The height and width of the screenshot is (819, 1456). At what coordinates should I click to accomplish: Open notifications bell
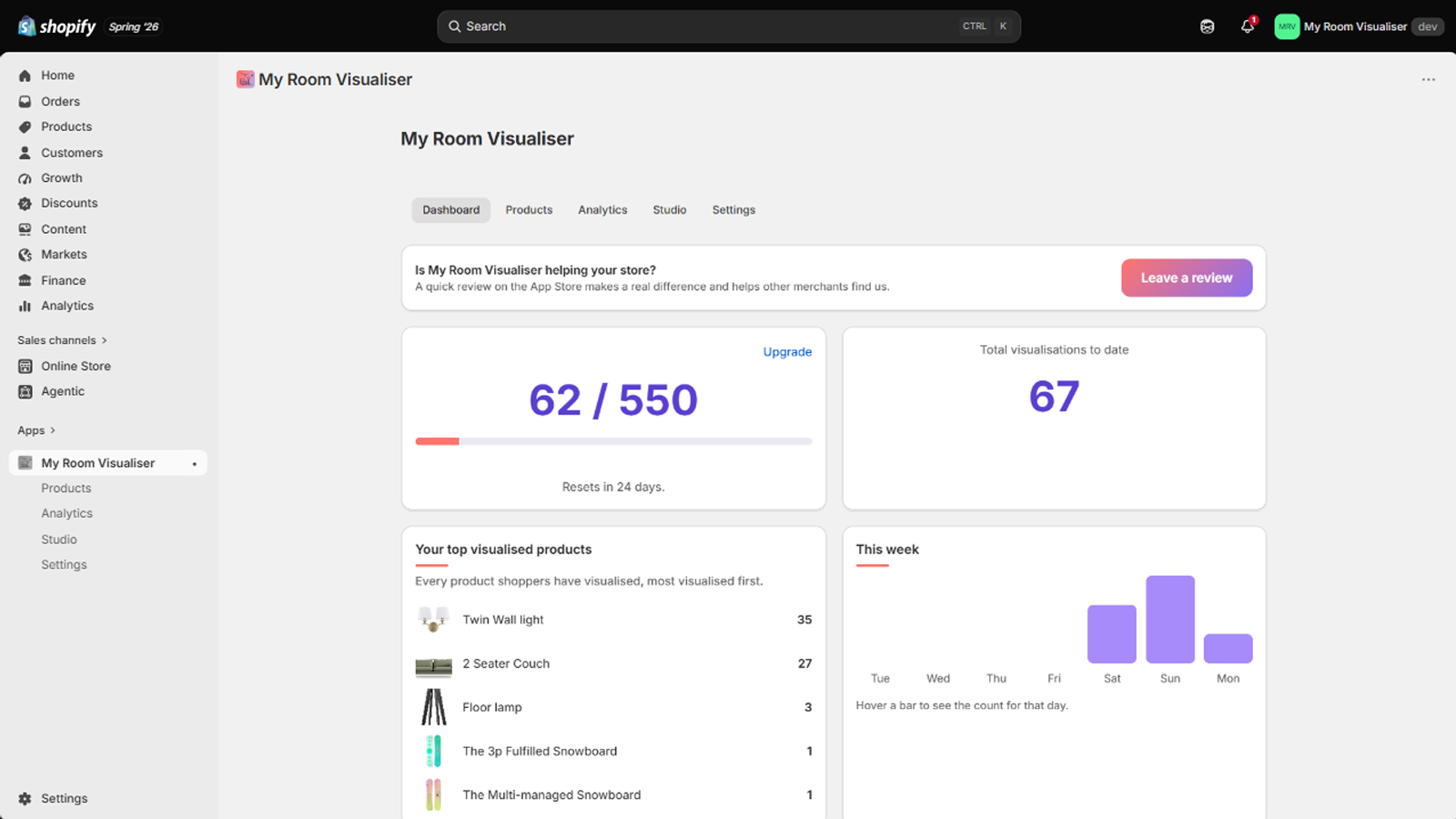tap(1248, 26)
